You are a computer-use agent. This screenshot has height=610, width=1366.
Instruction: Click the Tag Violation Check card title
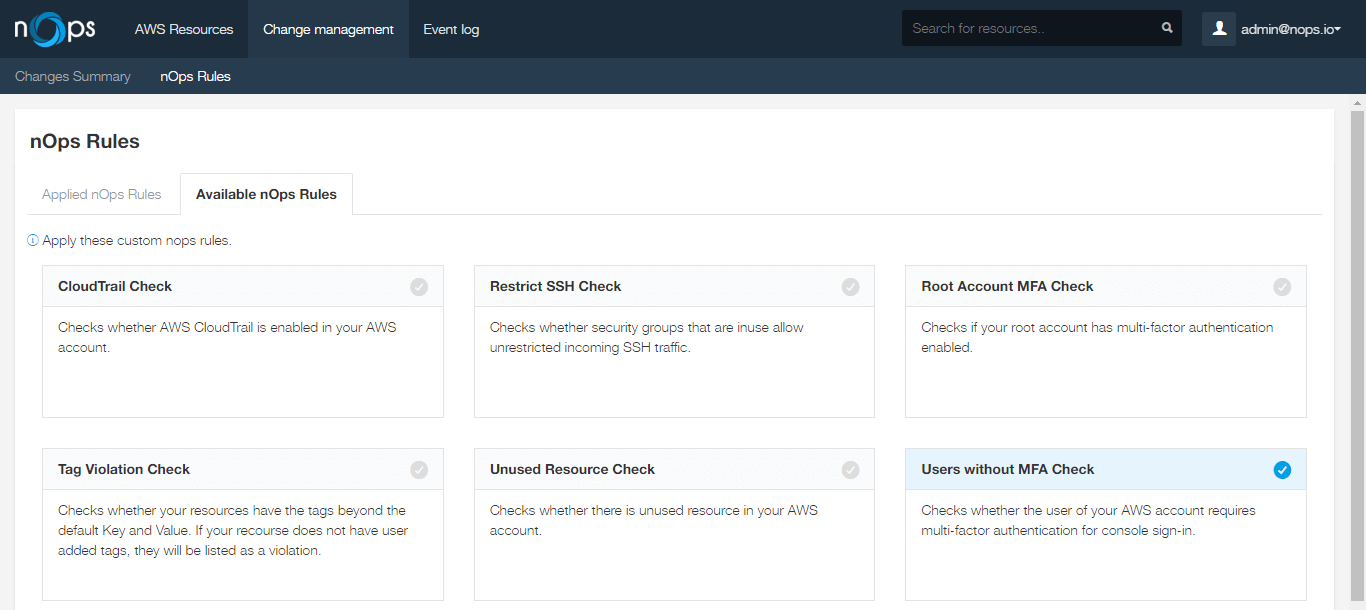(124, 469)
